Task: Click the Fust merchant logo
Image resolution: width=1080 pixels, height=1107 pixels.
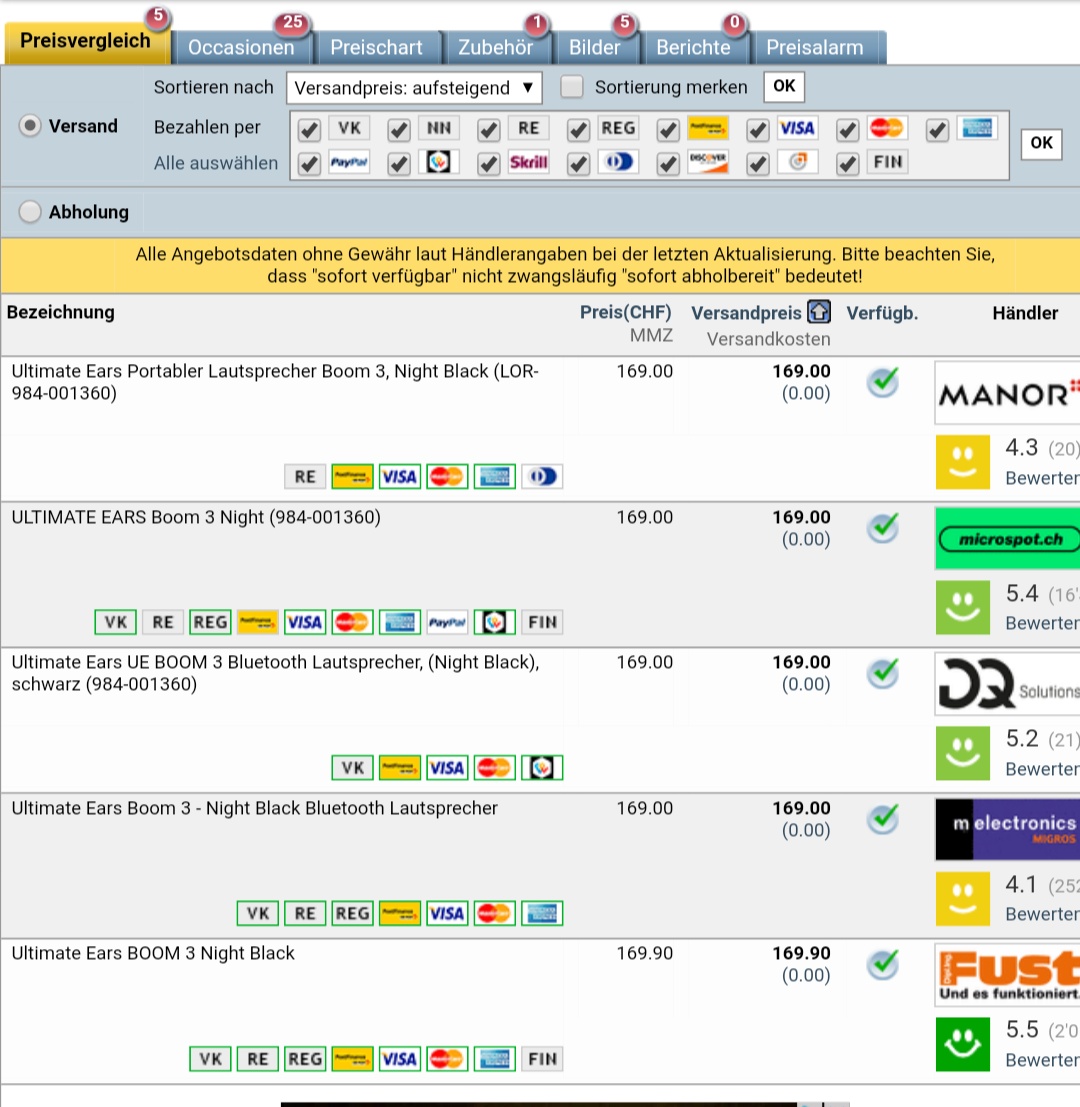Action: (1006, 975)
